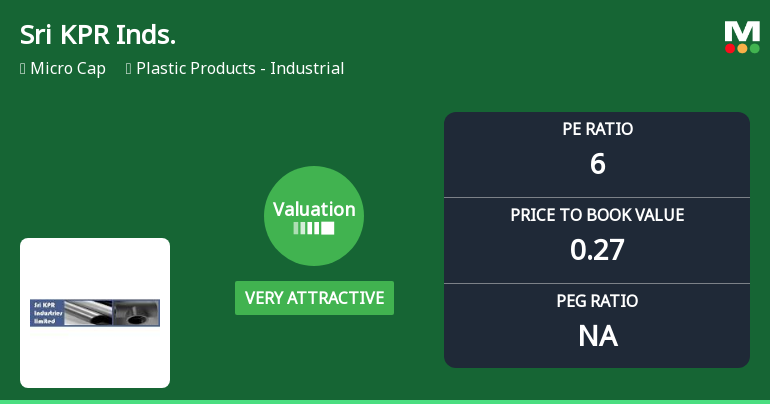Viewport: 770px width, 404px height.
Task: Click the red dot under the M logo
Action: [x=731, y=48]
